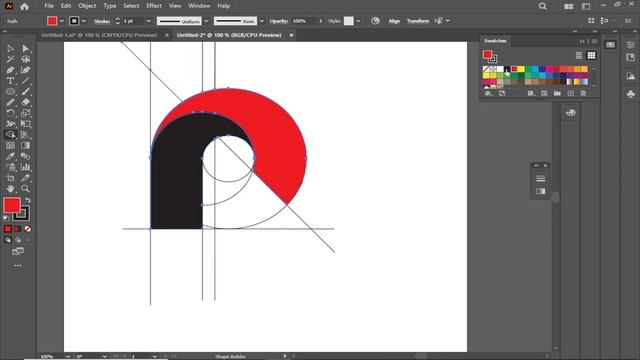This screenshot has width=640, height=360.
Task: Open the Window menu
Action: [x=199, y=6]
